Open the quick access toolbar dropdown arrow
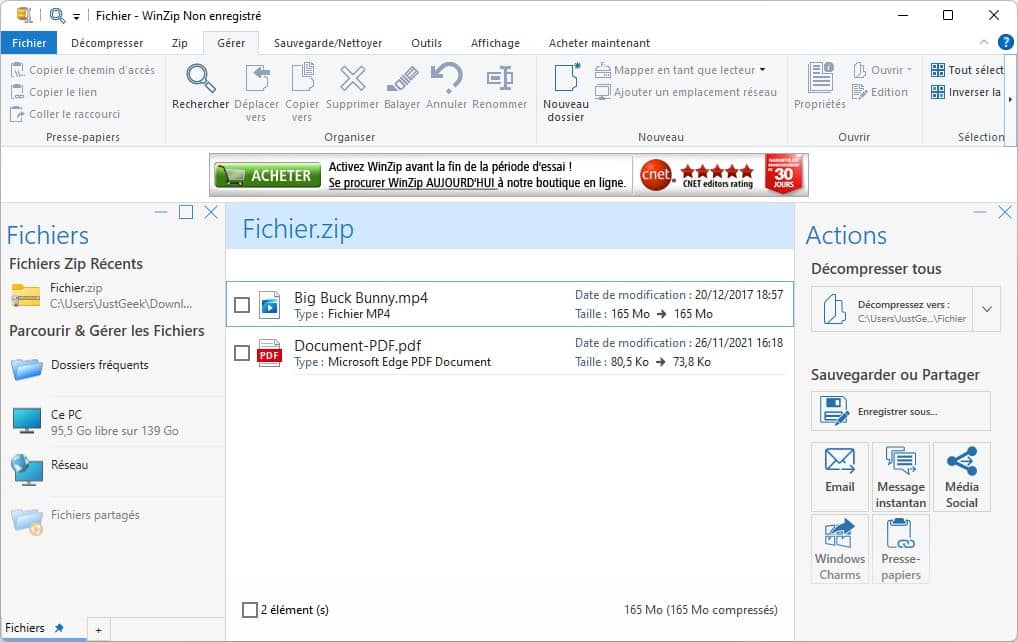1018x642 pixels. click(x=76, y=16)
